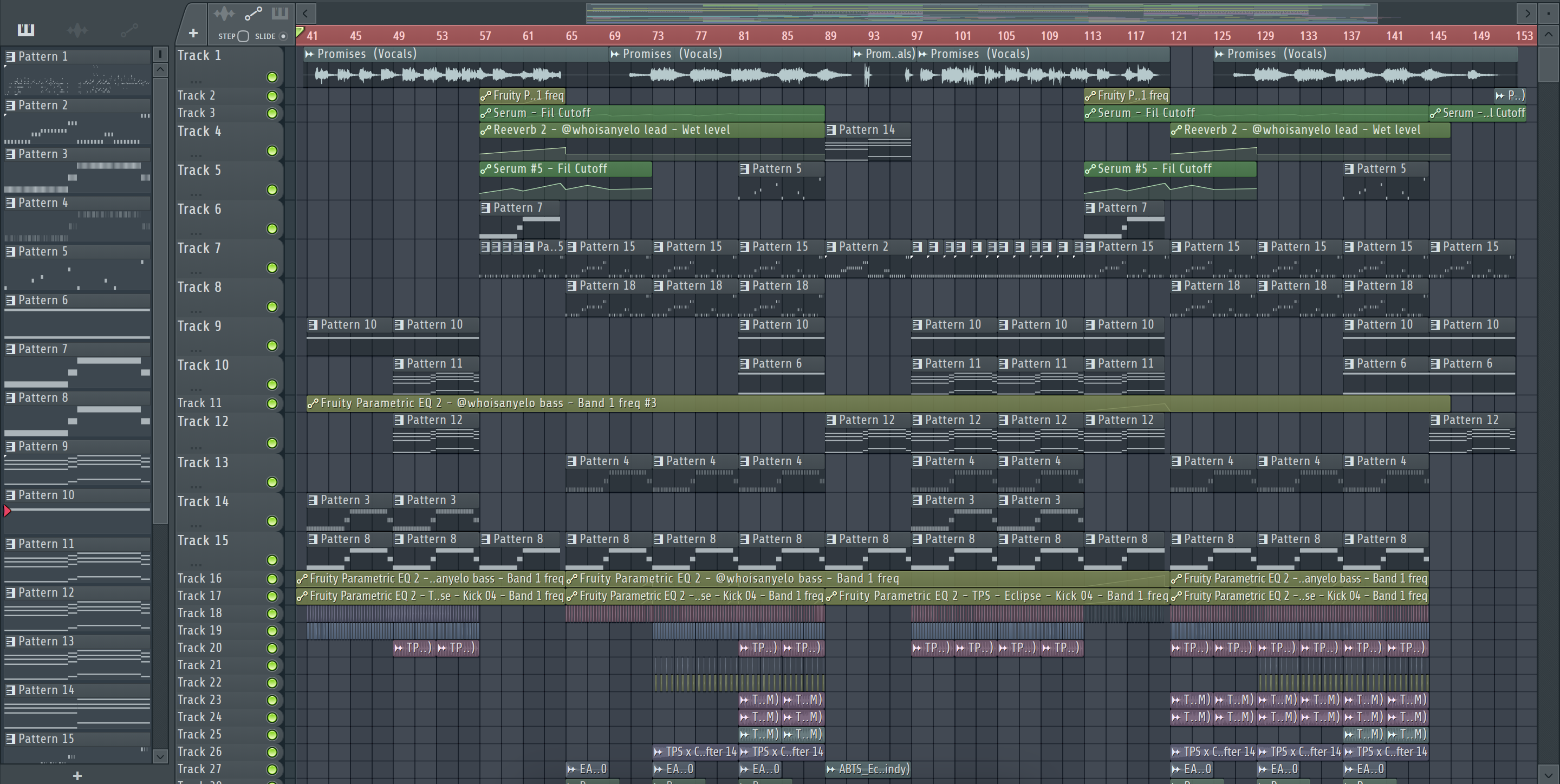Select the Track 22 header
The image size is (1560, 784).
(x=229, y=683)
